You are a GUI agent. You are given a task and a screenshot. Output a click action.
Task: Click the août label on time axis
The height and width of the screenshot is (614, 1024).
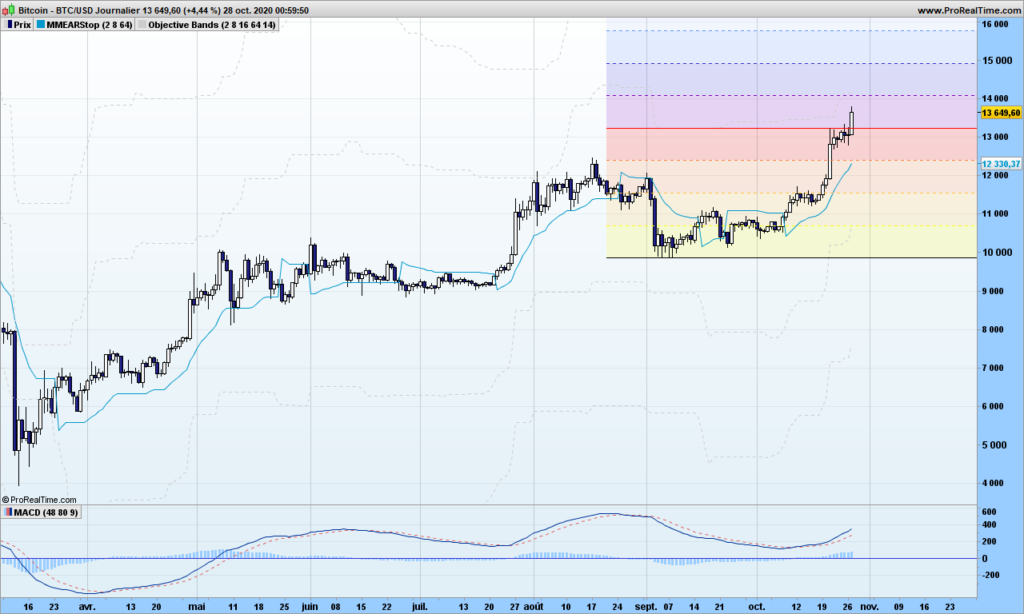[534, 607]
